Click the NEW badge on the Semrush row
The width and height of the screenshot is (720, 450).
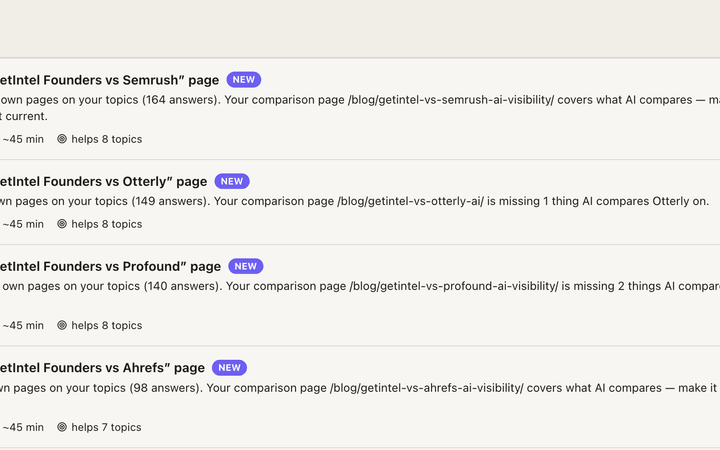click(244, 80)
